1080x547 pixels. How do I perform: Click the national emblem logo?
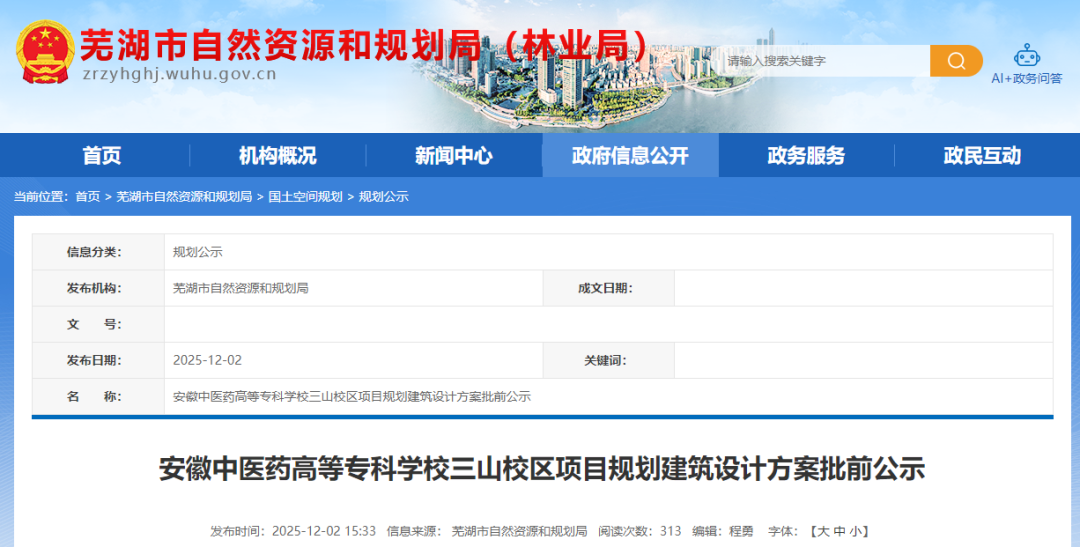pos(45,52)
